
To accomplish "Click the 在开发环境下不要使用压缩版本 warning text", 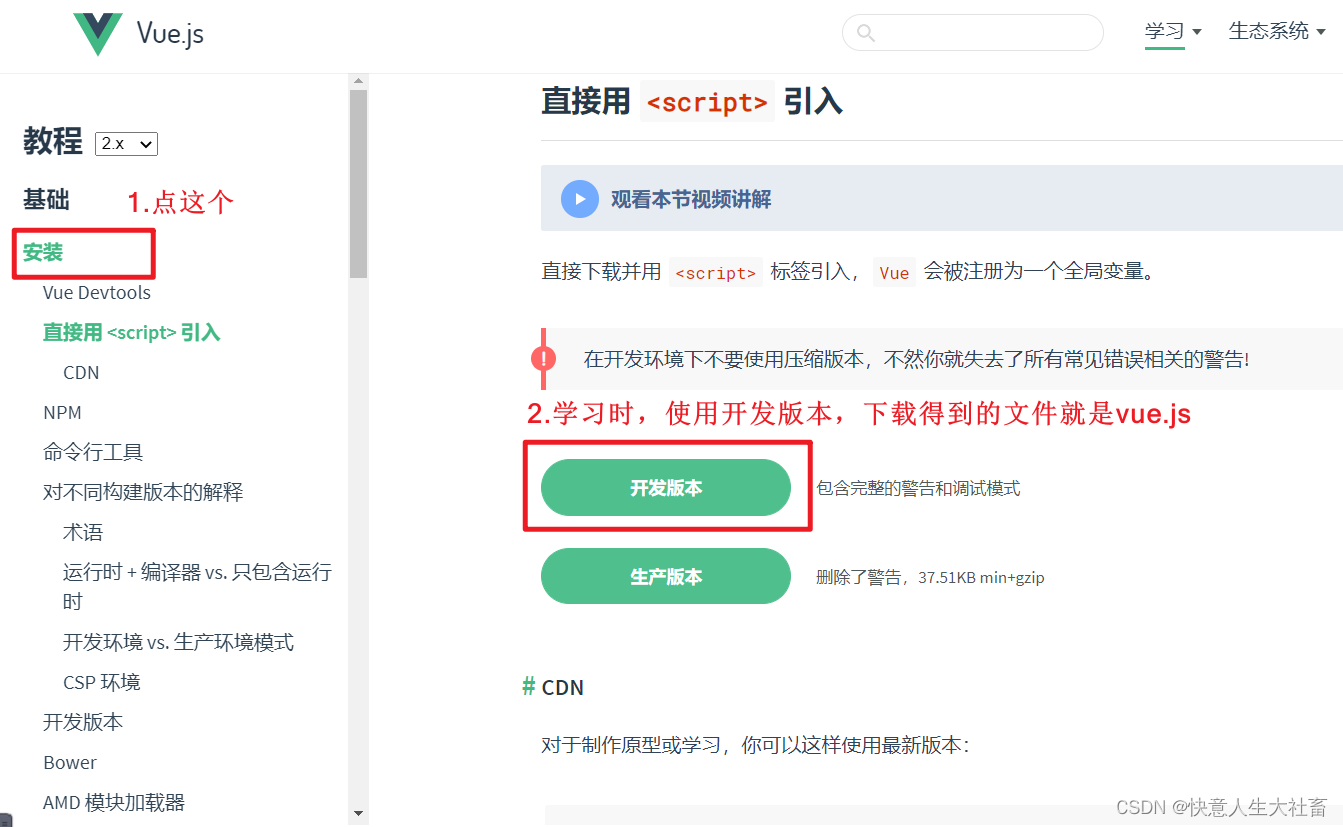I will coord(916,359).
